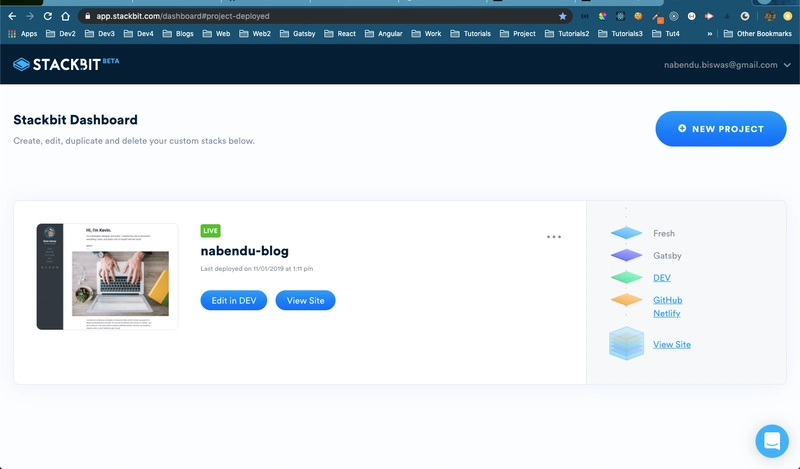Click the green DEV layer icon

pyautogui.click(x=627, y=278)
